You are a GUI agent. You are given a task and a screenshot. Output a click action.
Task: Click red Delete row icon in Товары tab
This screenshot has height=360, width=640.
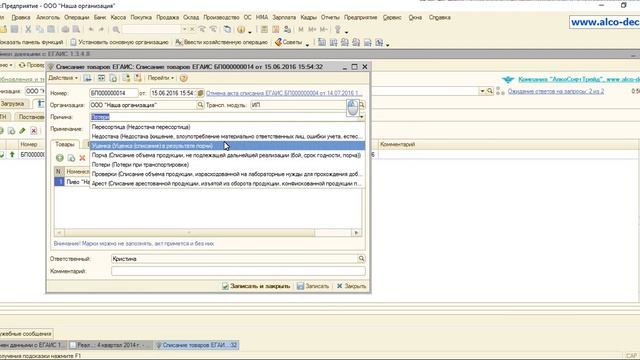[82, 158]
